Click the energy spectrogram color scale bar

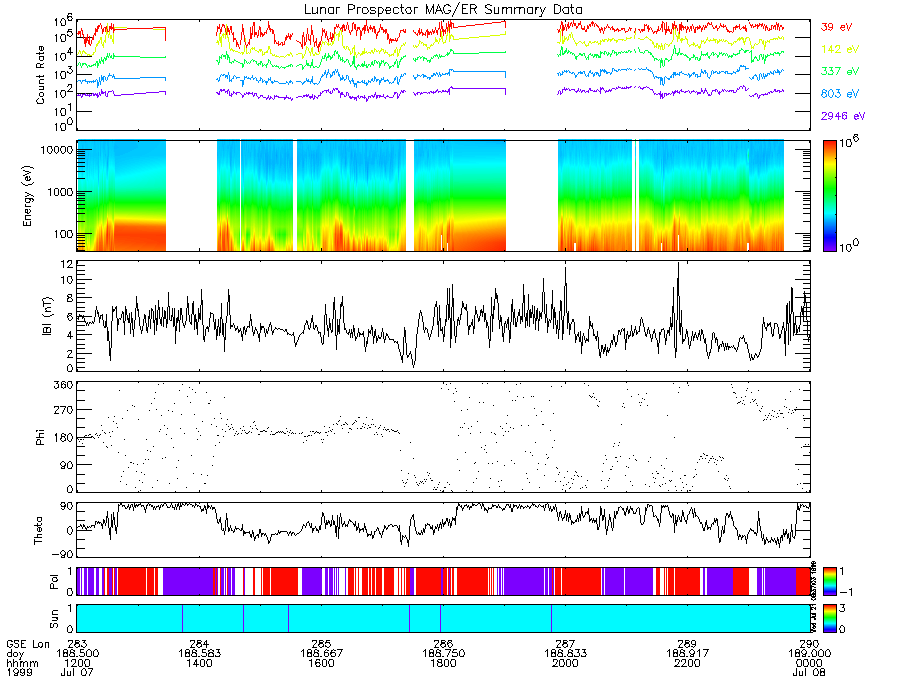pos(829,196)
